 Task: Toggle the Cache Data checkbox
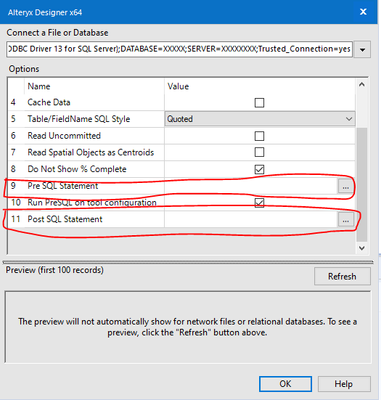coord(259,102)
